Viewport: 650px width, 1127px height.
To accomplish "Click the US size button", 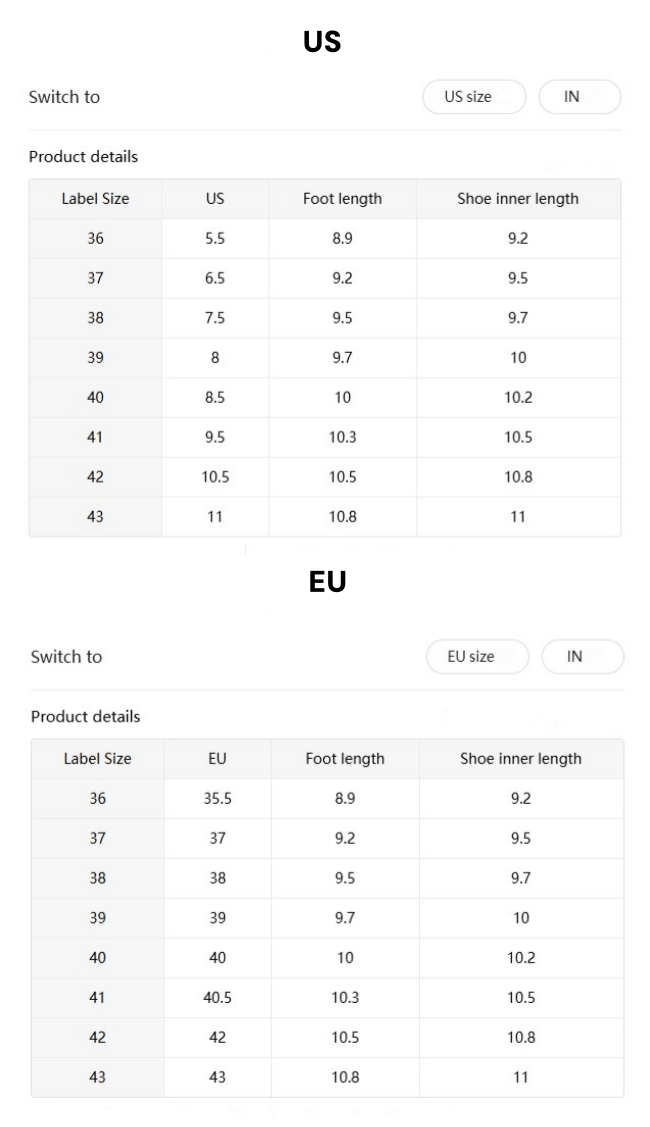I will coord(474,97).
